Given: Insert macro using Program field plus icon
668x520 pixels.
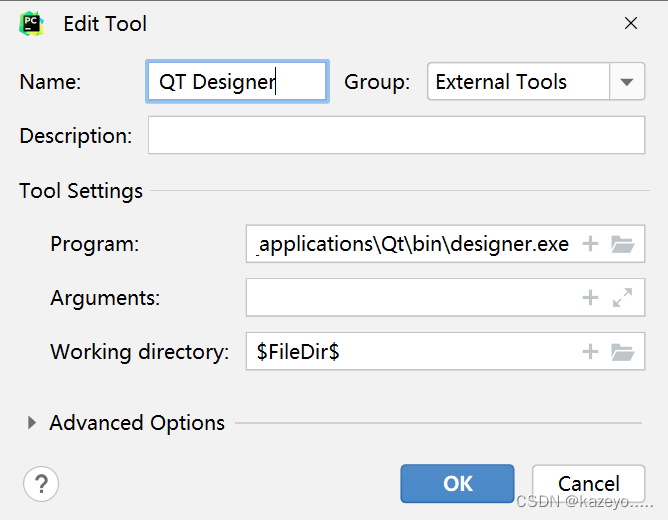Looking at the screenshot, I should 590,244.
